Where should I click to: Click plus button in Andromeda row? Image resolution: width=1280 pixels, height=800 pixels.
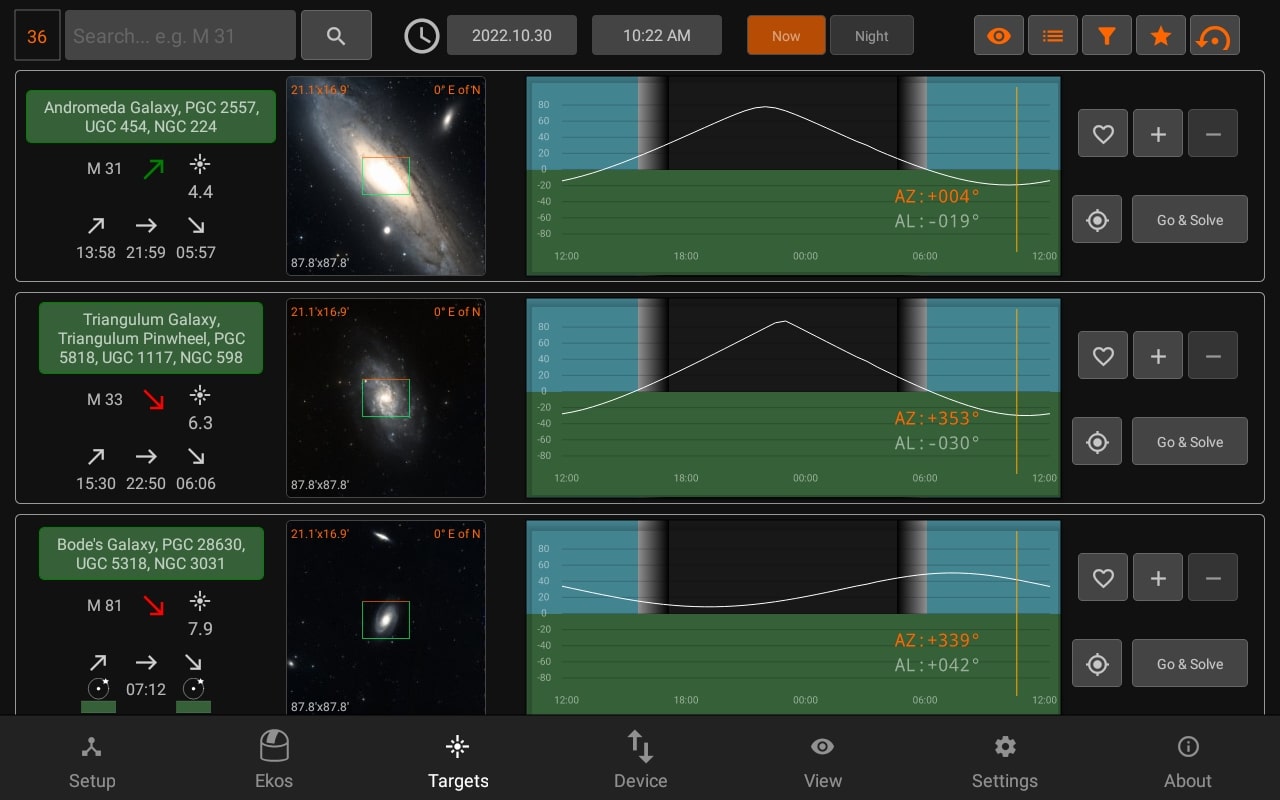click(1158, 133)
